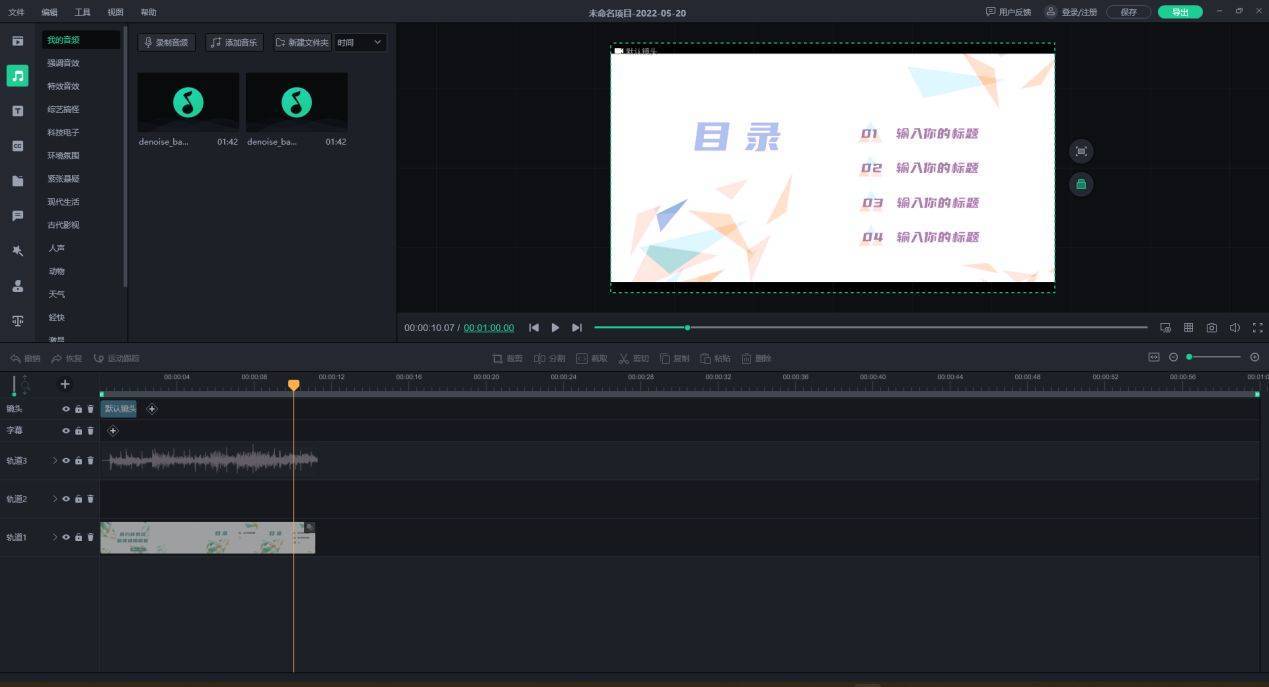Toggle the lock on 轨道1
Screen dimensions: 1269x687
click(x=78, y=537)
